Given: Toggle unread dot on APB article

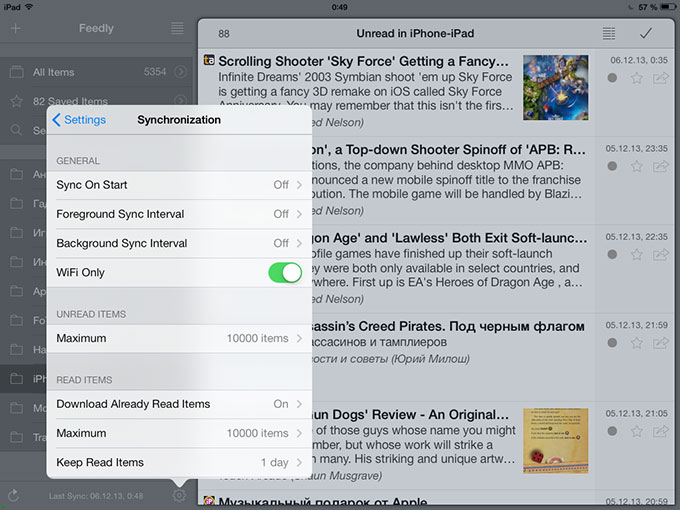Looking at the screenshot, I should [612, 166].
